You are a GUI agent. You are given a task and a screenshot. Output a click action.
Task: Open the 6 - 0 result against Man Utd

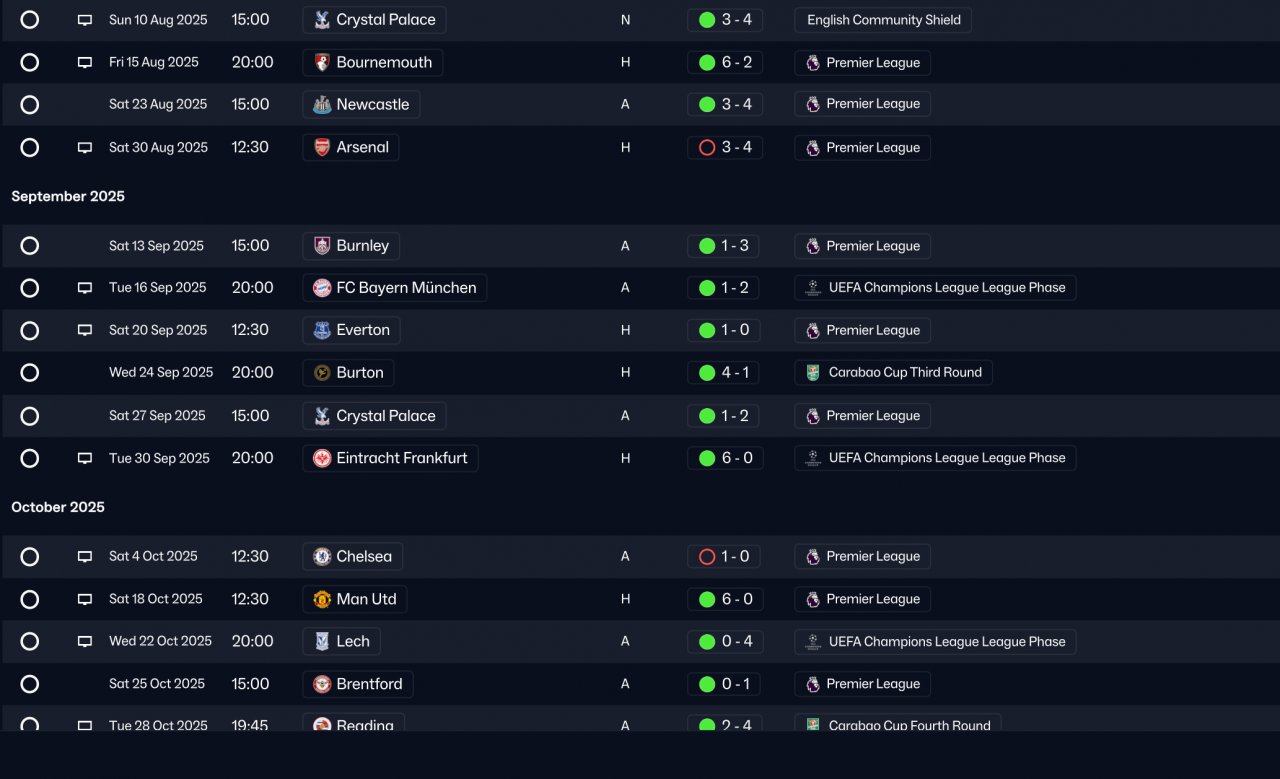pos(725,599)
